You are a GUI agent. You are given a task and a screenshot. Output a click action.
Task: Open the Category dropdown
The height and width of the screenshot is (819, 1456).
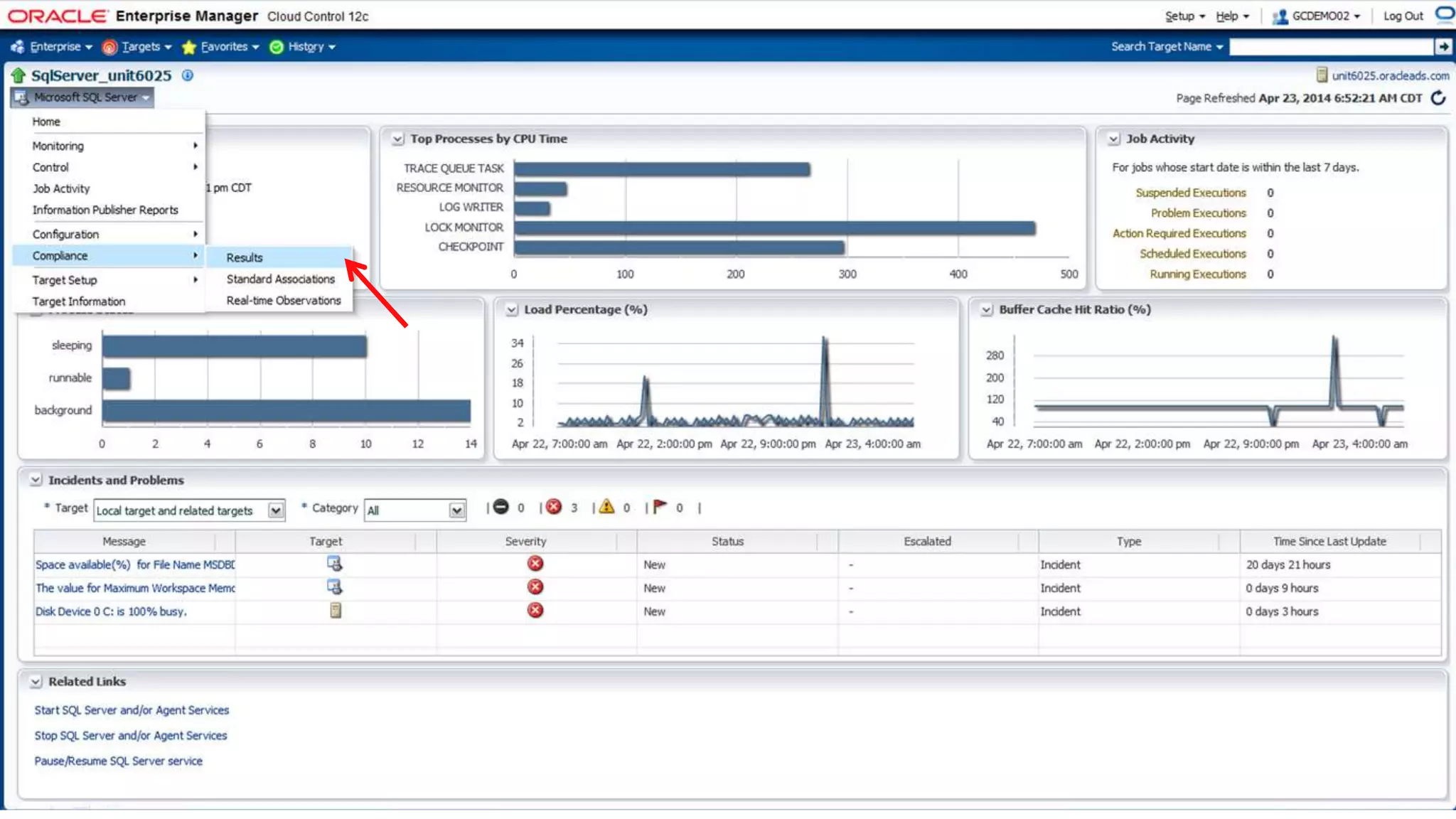pos(456,510)
